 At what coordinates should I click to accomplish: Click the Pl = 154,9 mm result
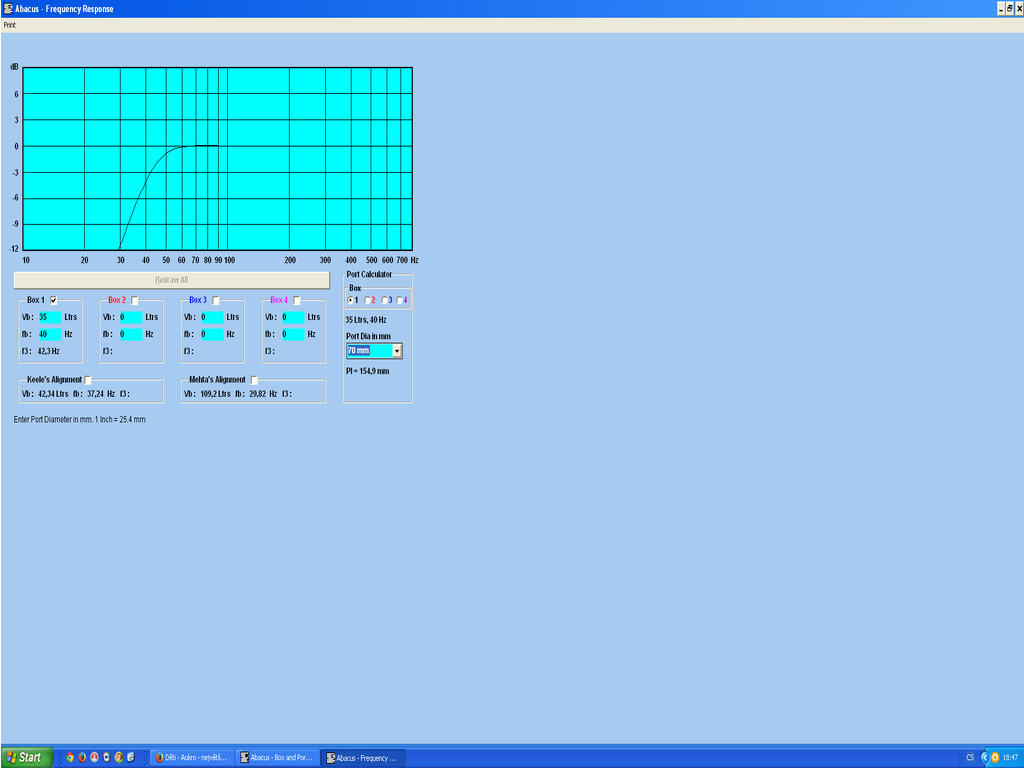pyautogui.click(x=368, y=372)
